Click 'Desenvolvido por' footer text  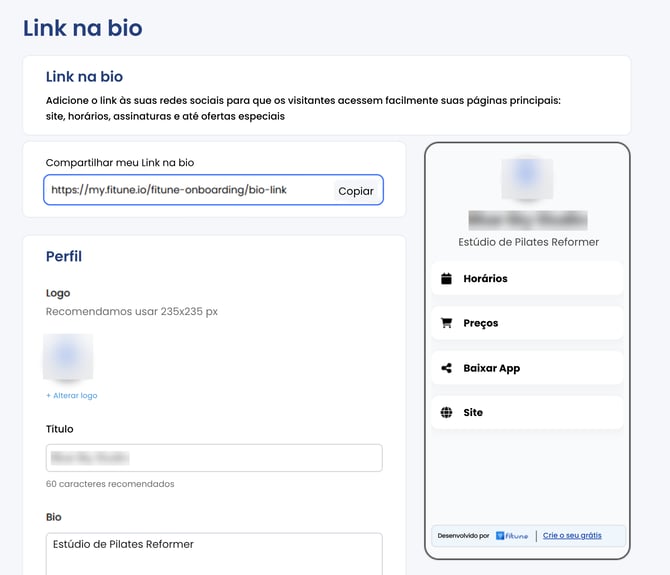pos(463,536)
